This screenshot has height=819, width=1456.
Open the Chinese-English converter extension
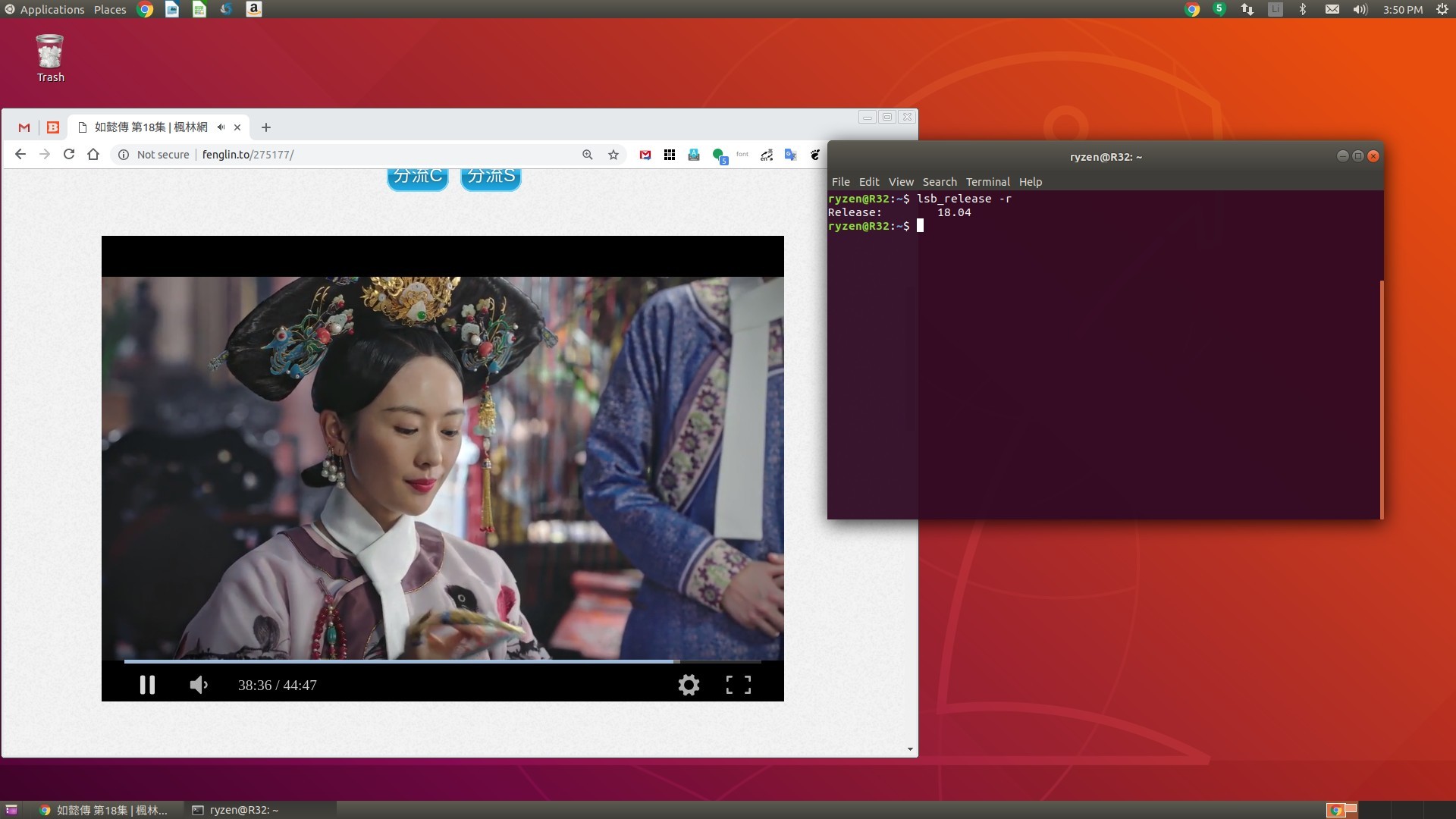(767, 155)
